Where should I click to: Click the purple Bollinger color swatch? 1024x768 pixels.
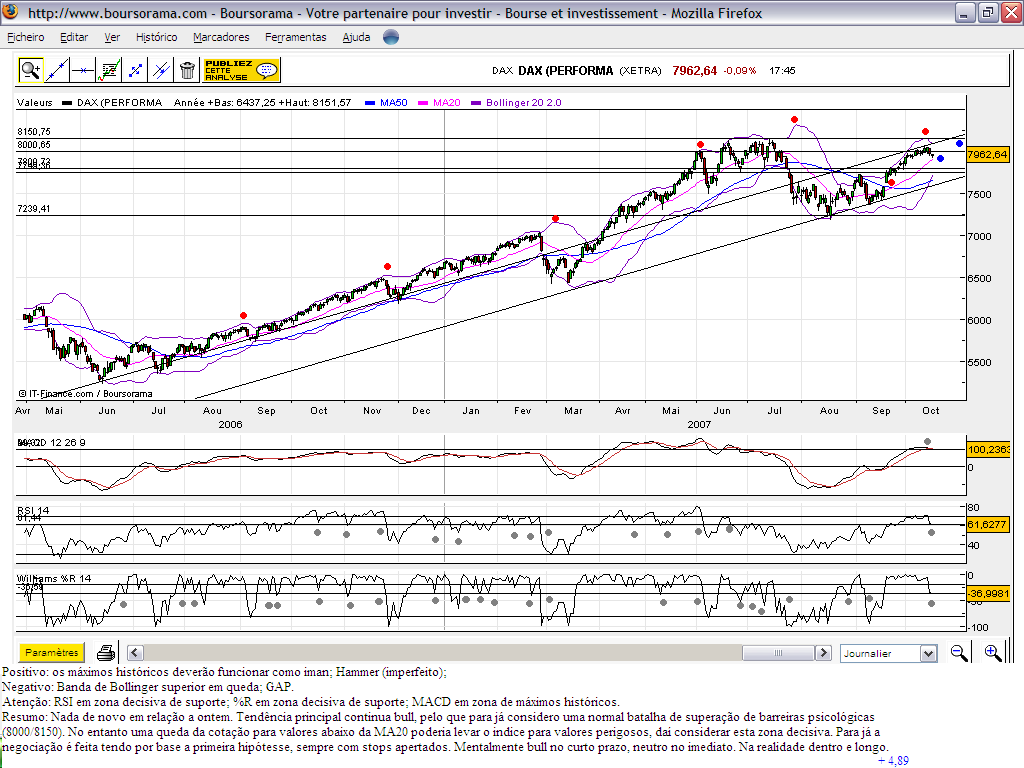(x=475, y=103)
